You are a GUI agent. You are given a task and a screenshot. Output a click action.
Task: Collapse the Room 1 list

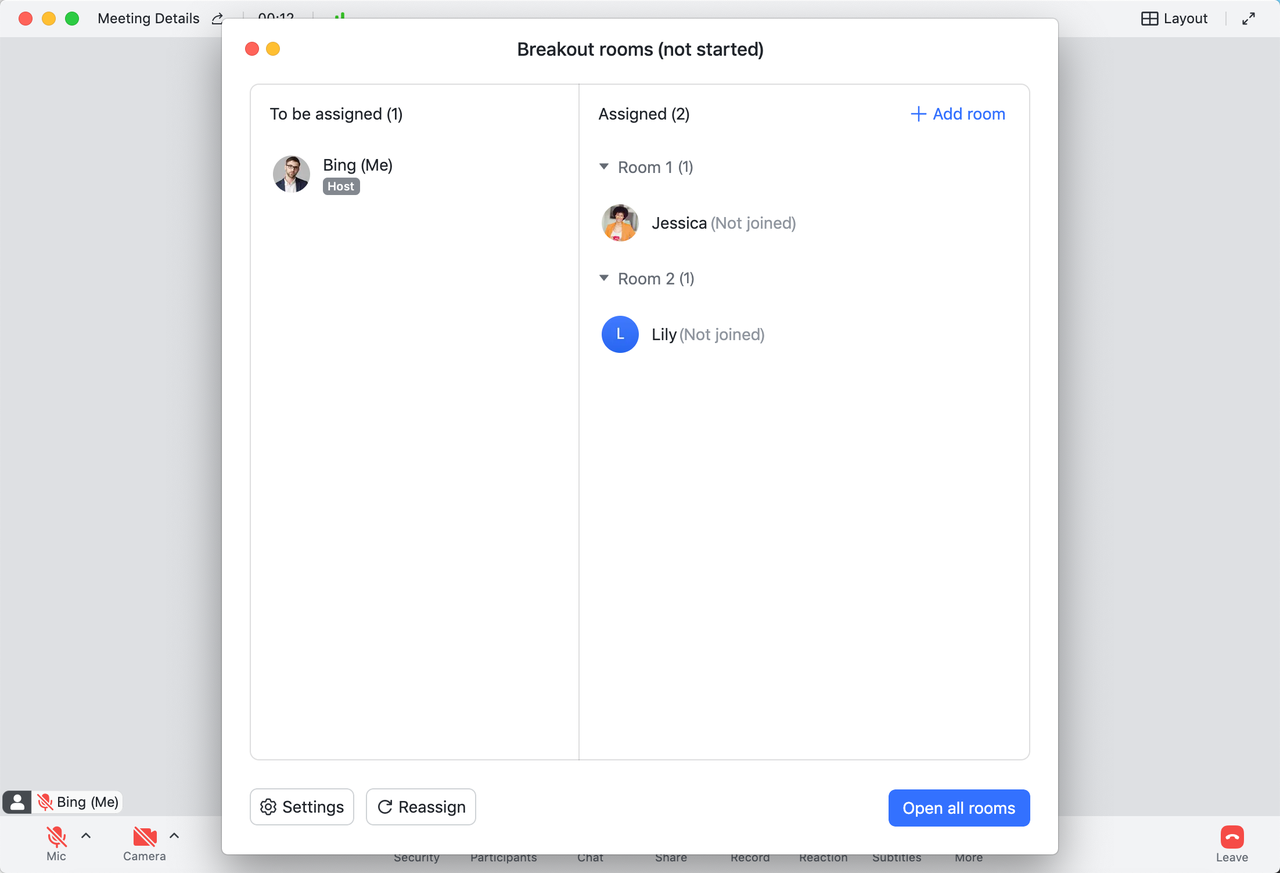tap(604, 167)
